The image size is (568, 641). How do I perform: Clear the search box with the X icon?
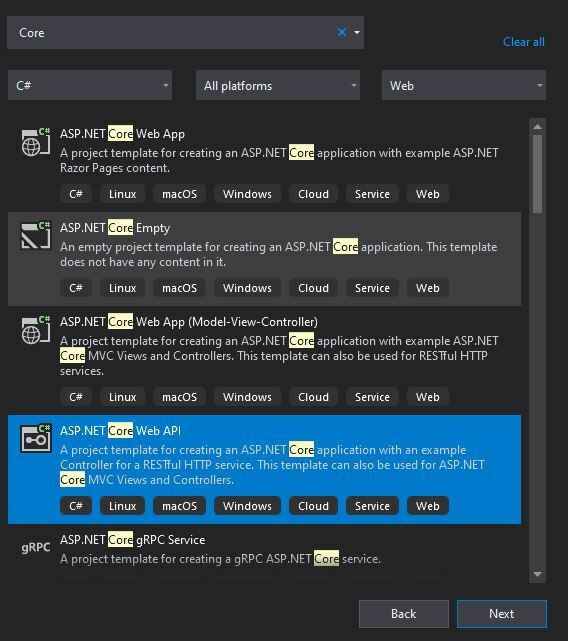tap(341, 32)
